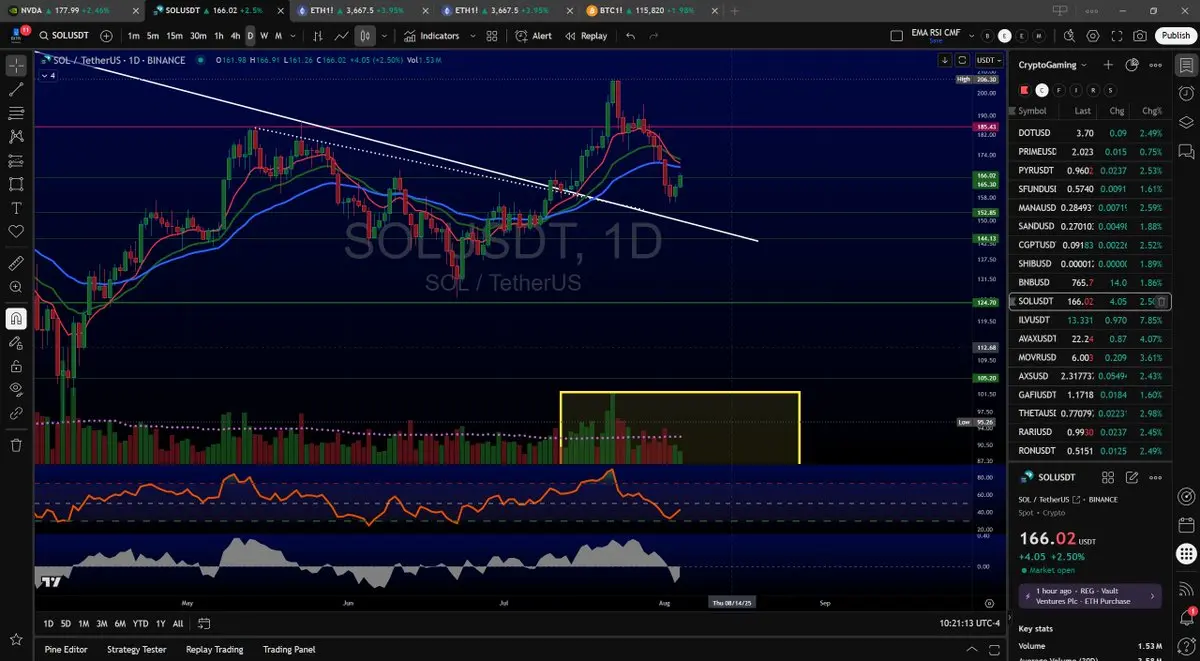
Task: Open quick search magnifier icon
Action: point(1069,36)
